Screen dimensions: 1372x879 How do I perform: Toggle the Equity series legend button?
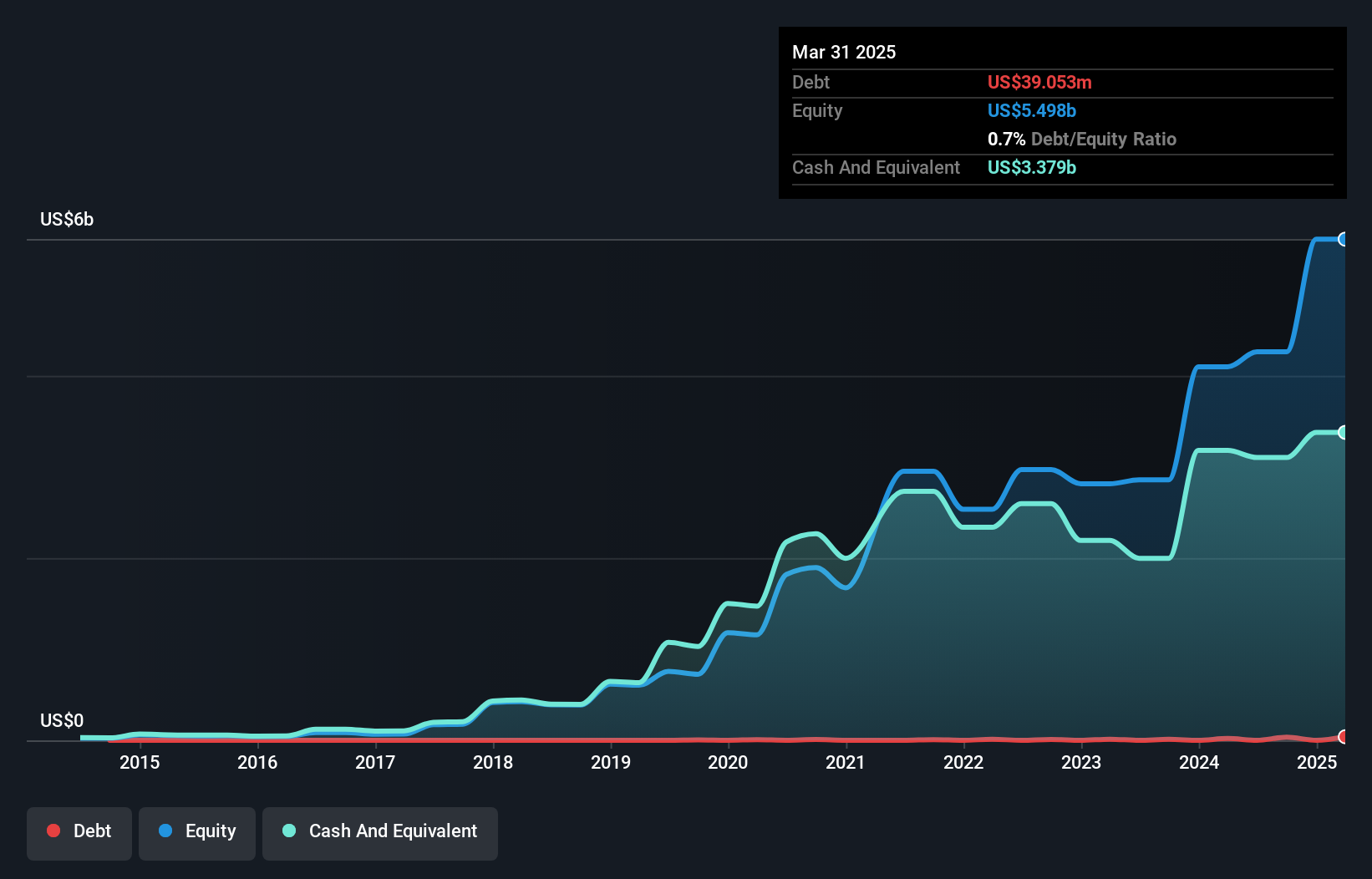(197, 833)
